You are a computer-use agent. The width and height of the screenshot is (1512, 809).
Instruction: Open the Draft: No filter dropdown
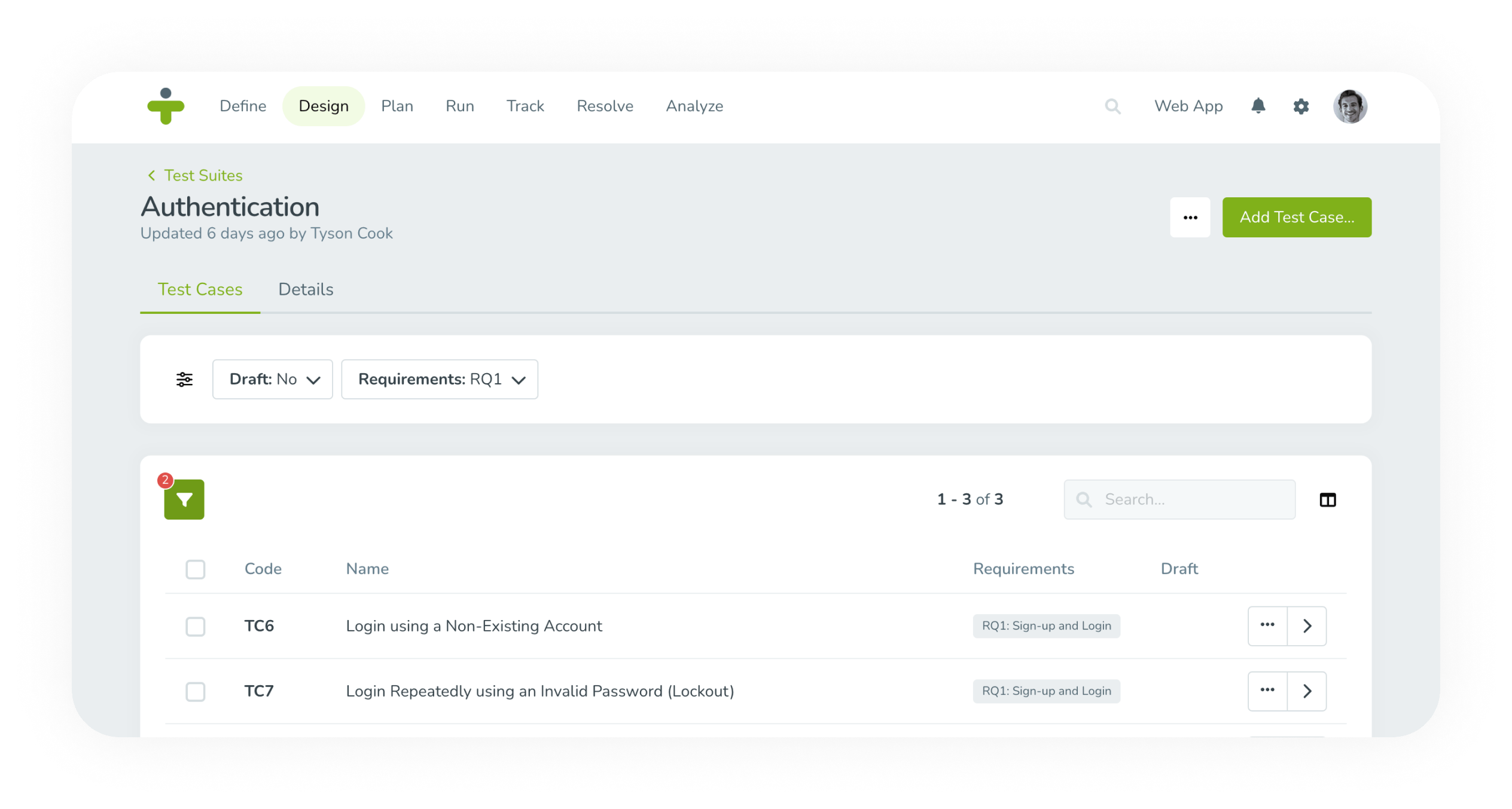pos(273,379)
